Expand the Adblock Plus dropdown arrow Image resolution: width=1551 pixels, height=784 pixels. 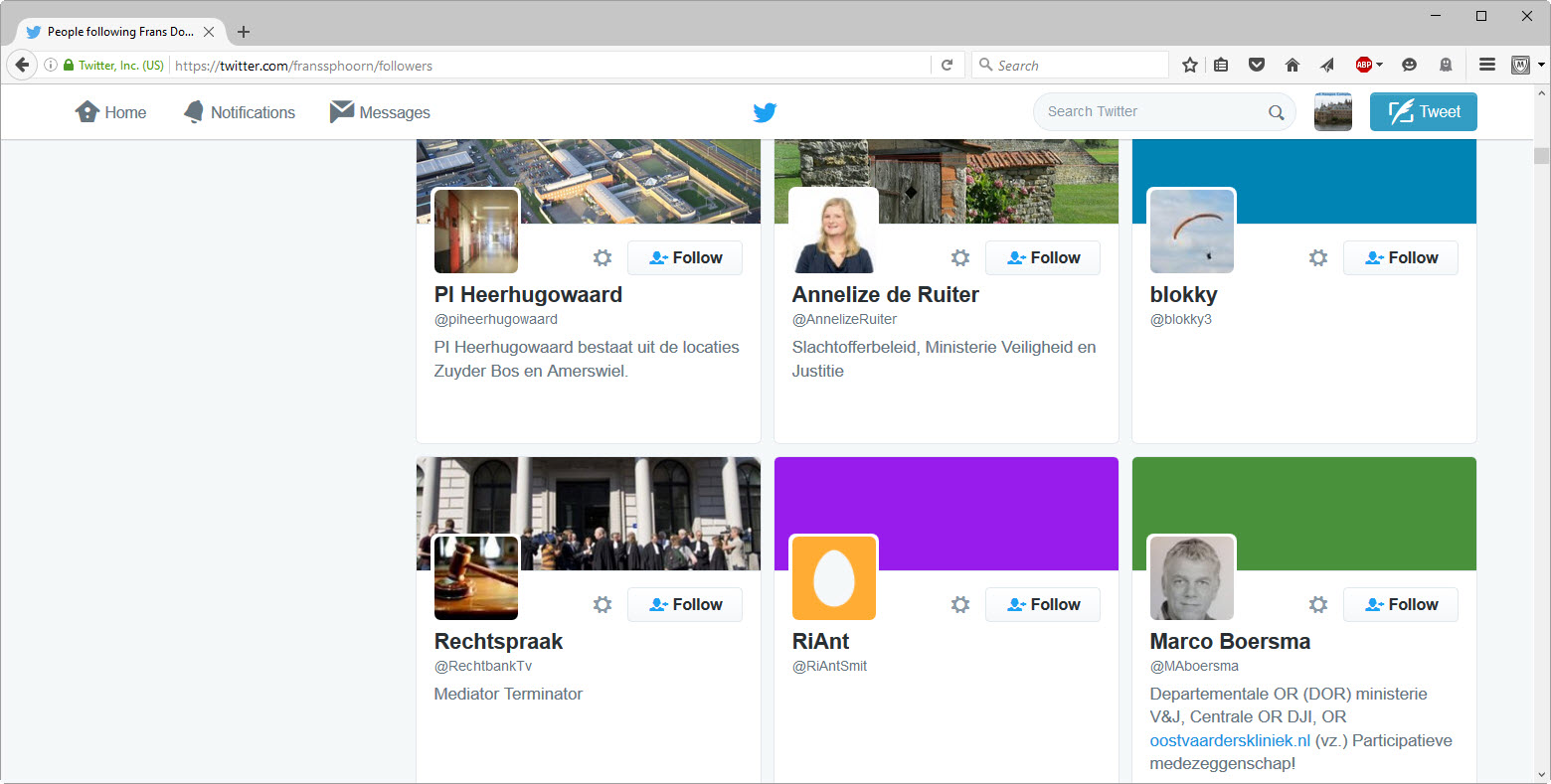click(1379, 66)
